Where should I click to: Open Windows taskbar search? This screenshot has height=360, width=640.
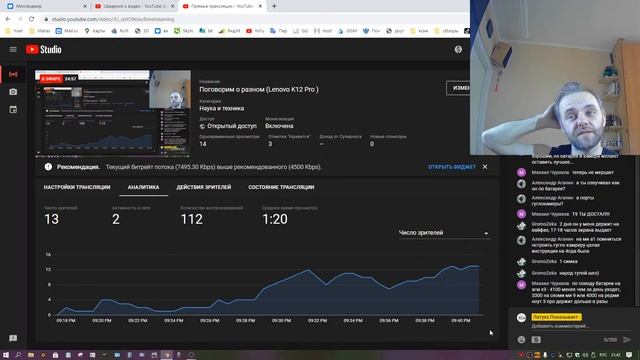[x=18, y=355]
